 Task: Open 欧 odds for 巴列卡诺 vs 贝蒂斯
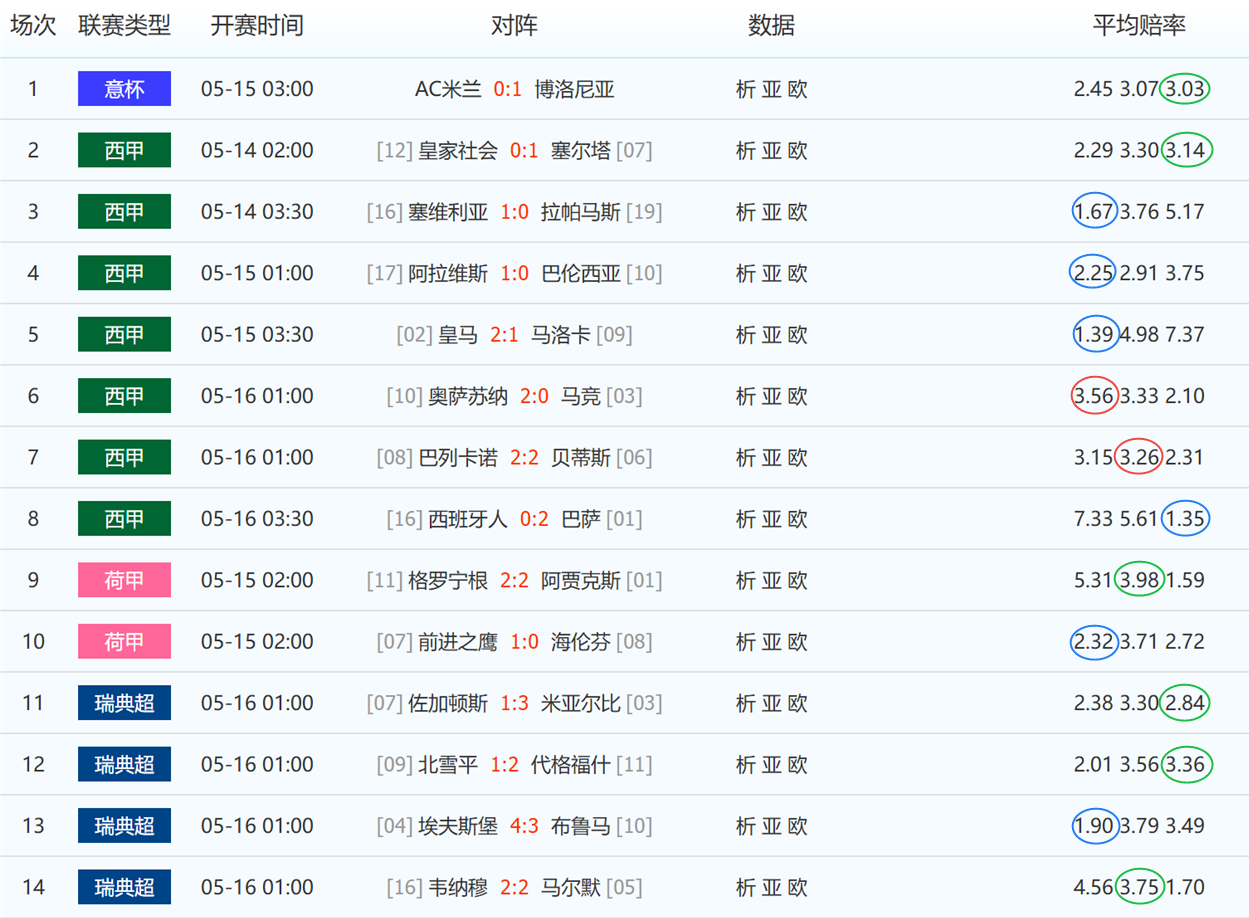coord(797,457)
